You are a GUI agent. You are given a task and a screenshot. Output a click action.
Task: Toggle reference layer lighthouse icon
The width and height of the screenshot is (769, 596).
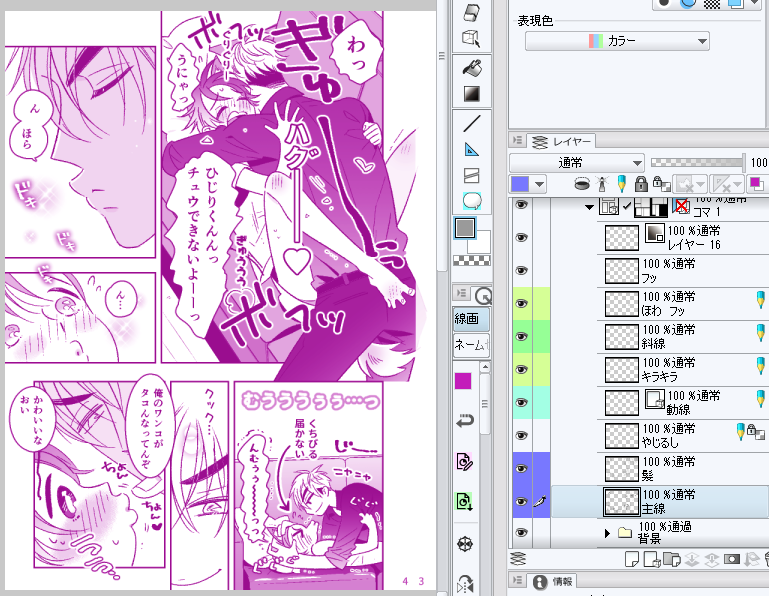602,184
